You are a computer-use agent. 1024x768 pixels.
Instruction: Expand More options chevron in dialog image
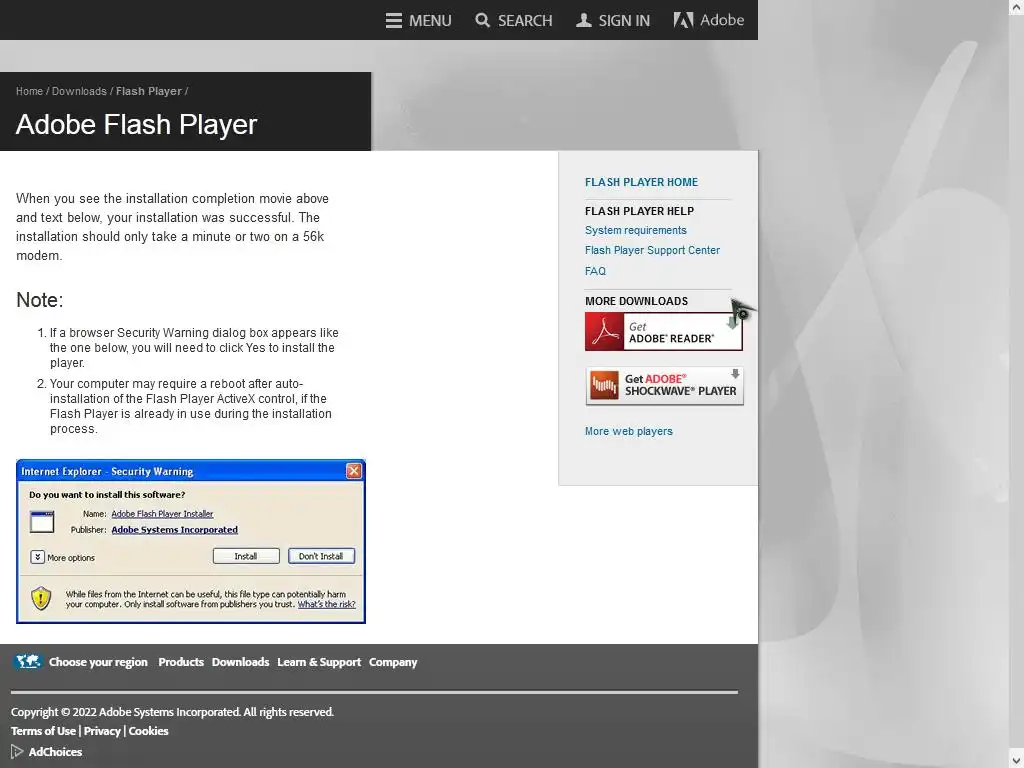(x=37, y=557)
